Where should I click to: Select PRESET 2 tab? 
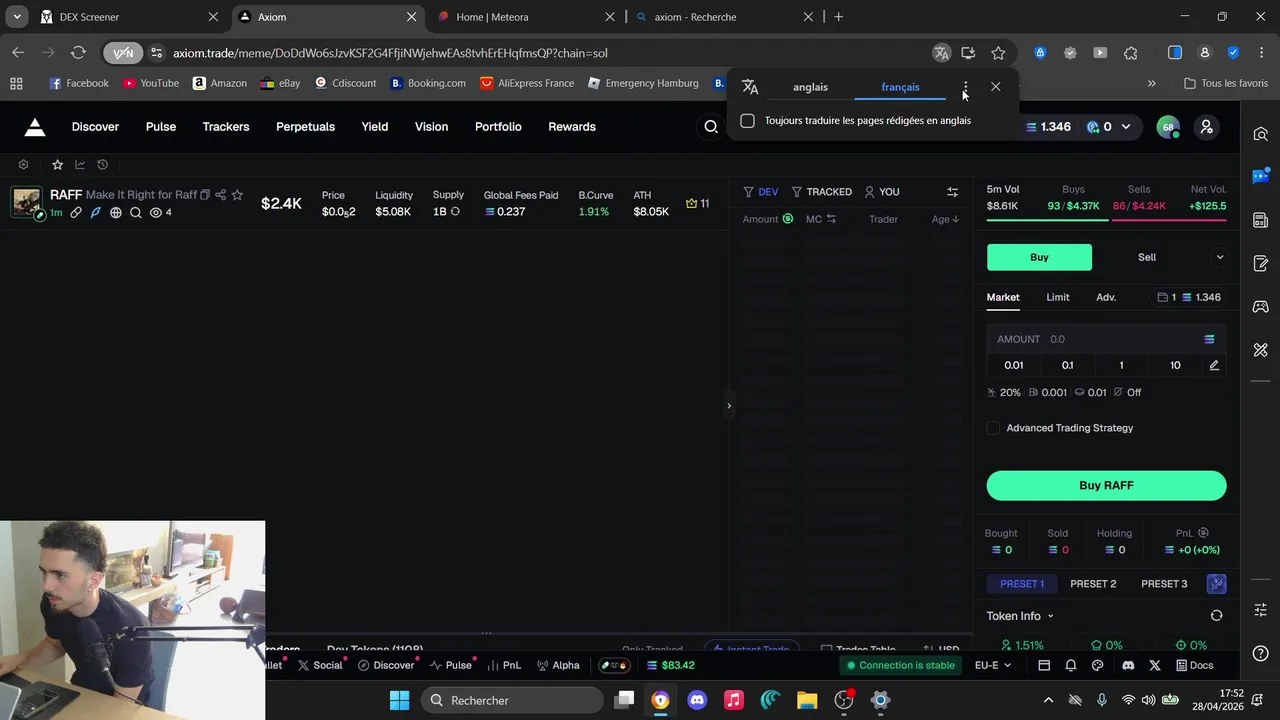pyautogui.click(x=1093, y=584)
